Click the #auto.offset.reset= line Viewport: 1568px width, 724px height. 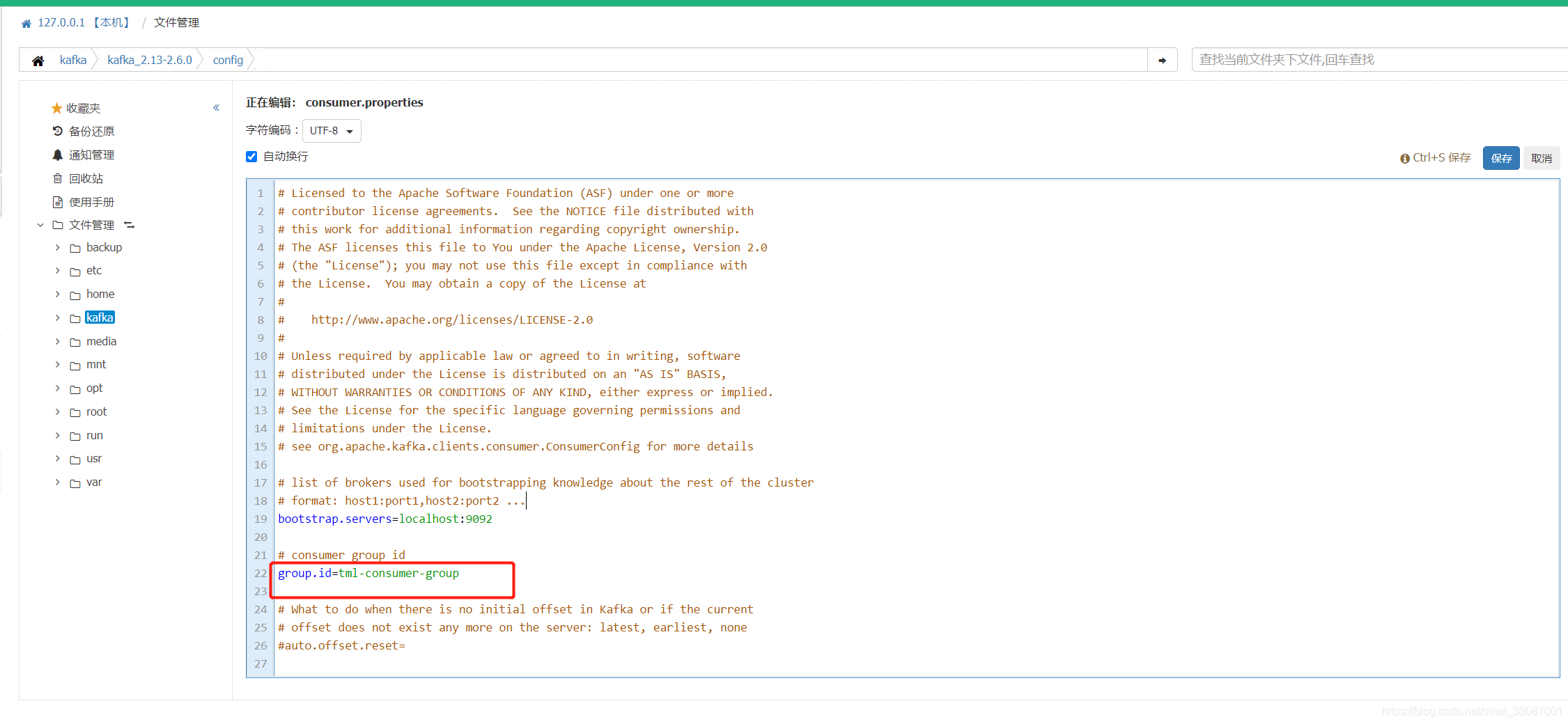tap(341, 645)
